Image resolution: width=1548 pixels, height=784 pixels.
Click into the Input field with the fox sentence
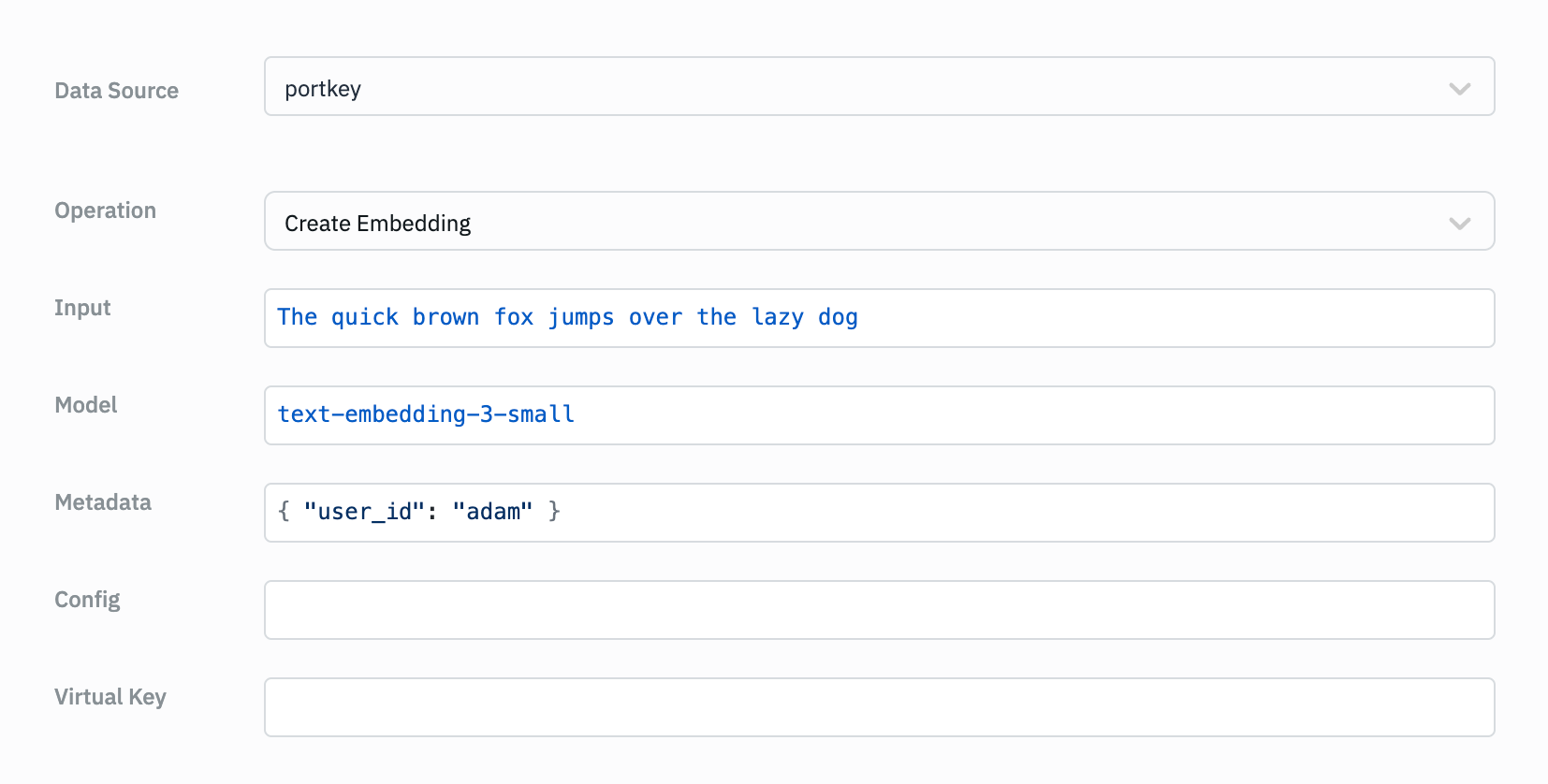(x=879, y=318)
